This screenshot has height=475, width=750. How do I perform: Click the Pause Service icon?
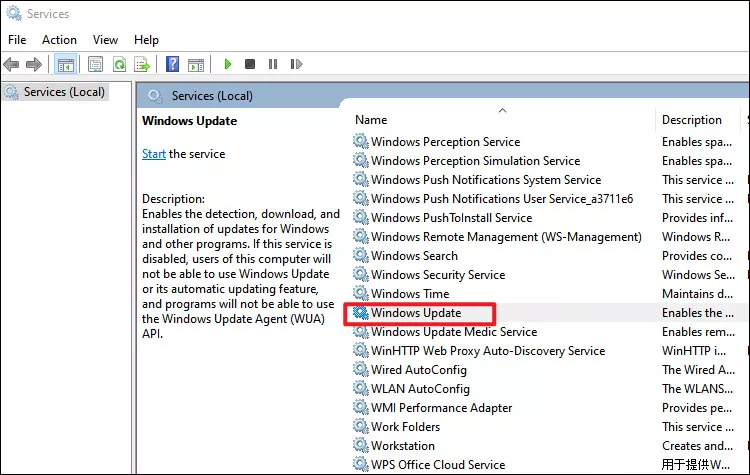pyautogui.click(x=273, y=64)
